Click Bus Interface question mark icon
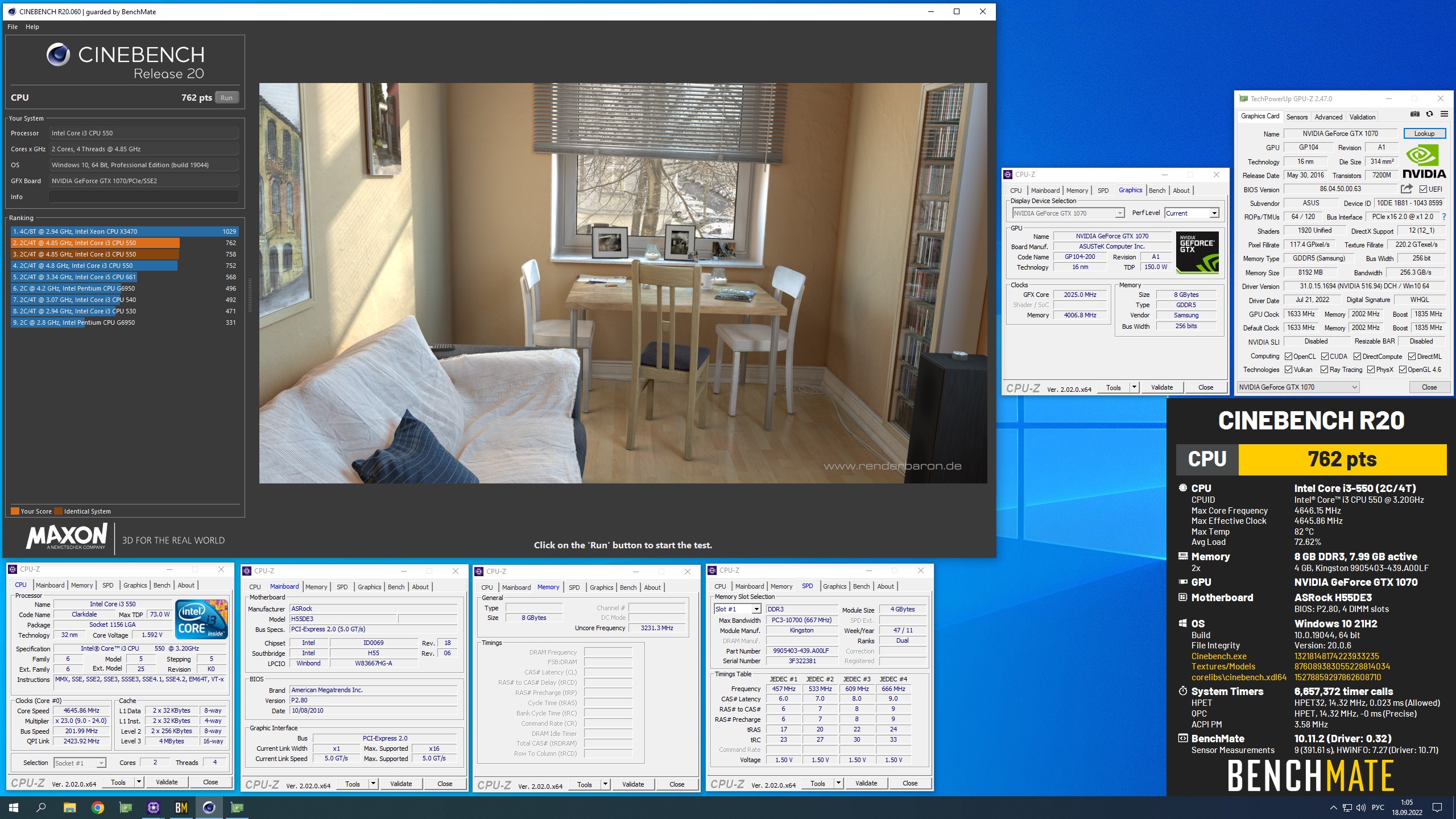Screen dimensions: 1456x819 coord(1444,217)
